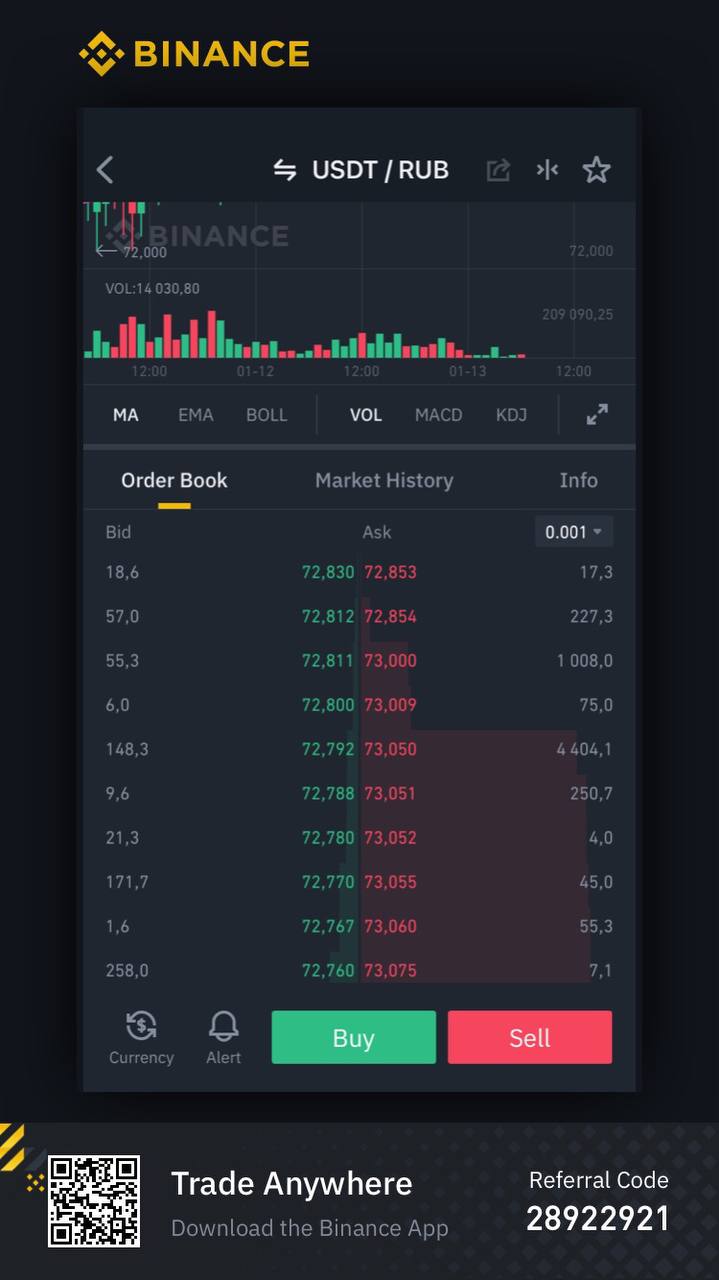Go back with the left chevron arrow
This screenshot has width=719, height=1280.
pyautogui.click(x=105, y=170)
